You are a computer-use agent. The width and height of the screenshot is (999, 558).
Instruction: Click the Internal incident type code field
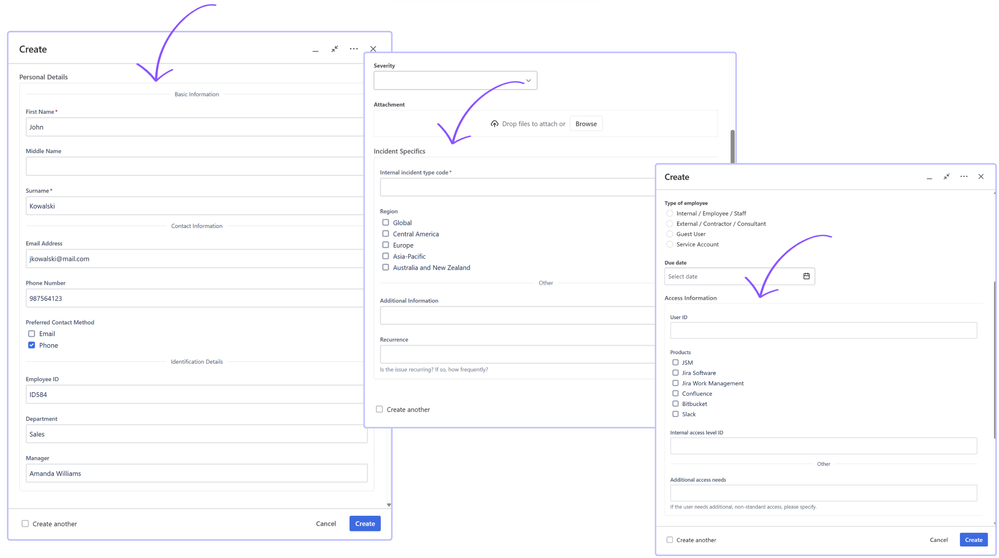click(517, 187)
